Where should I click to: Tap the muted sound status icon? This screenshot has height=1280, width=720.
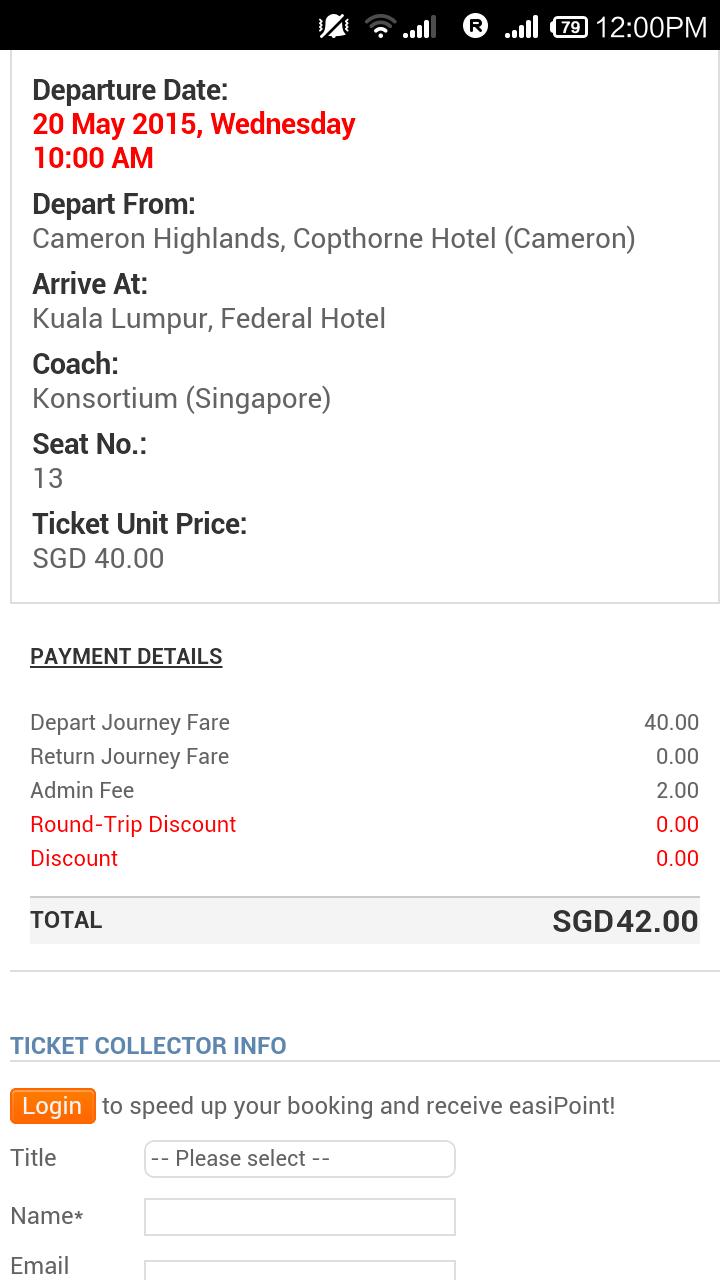point(334,27)
